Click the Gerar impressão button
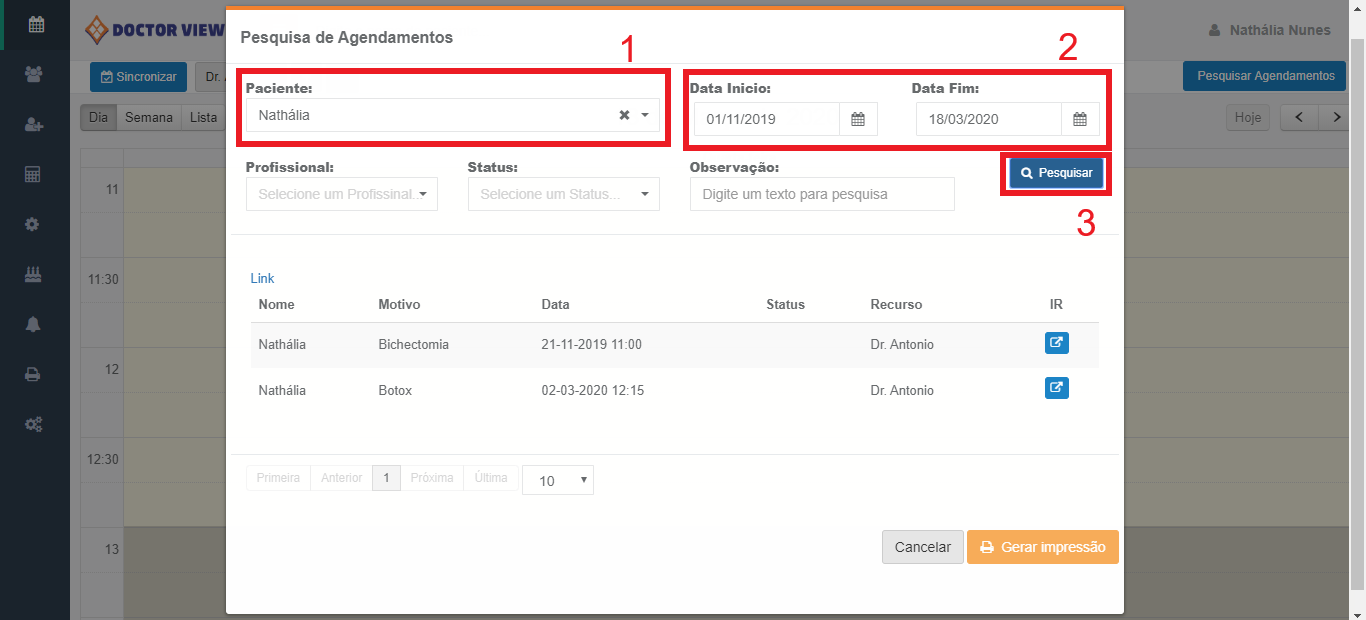 [1042, 547]
